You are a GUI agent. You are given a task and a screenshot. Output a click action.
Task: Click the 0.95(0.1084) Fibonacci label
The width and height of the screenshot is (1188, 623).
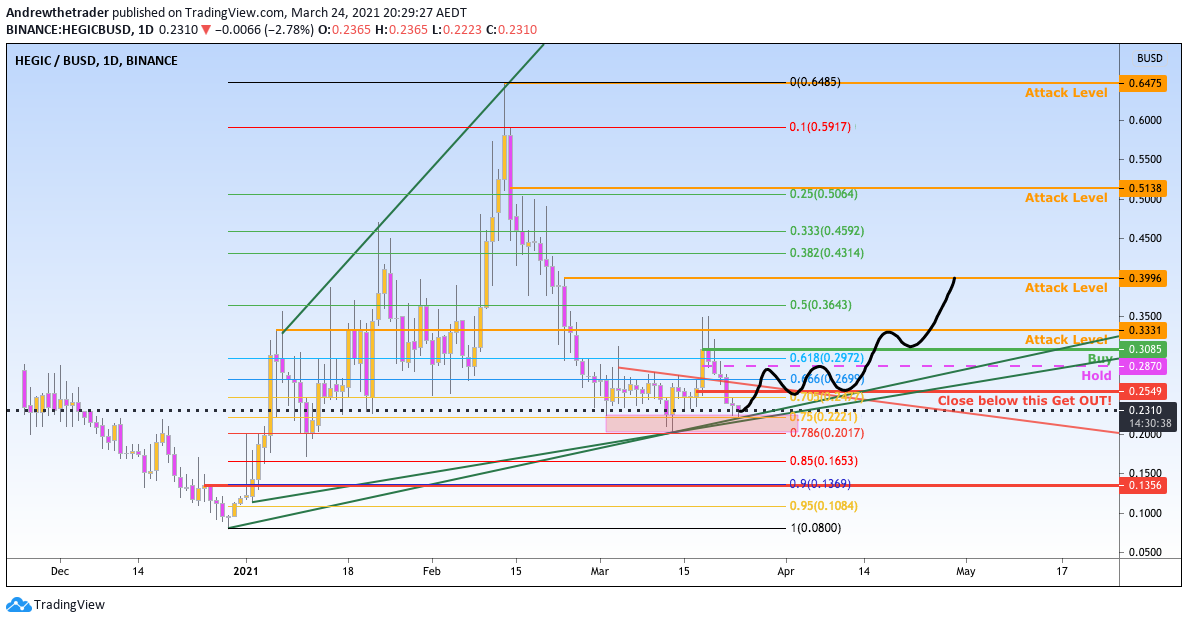point(824,506)
